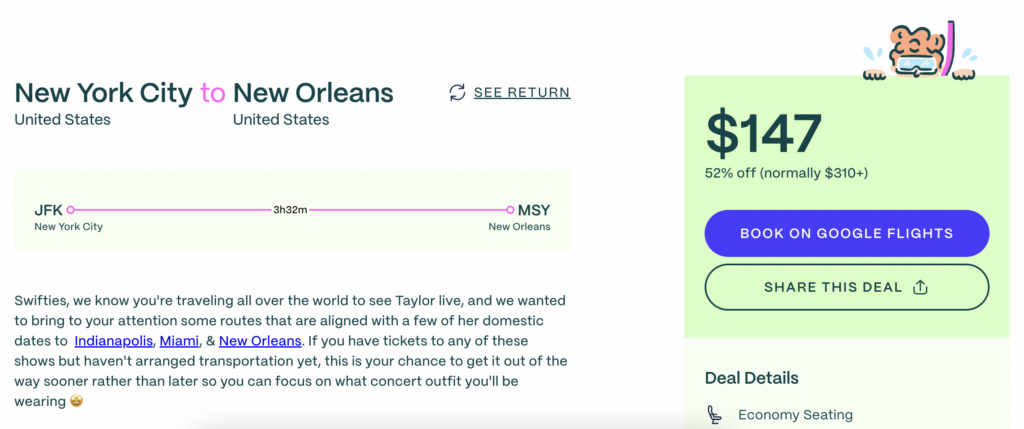Viewport: 1024px width, 429px height.
Task: Click the Book on Google Flights button
Action: click(846, 233)
